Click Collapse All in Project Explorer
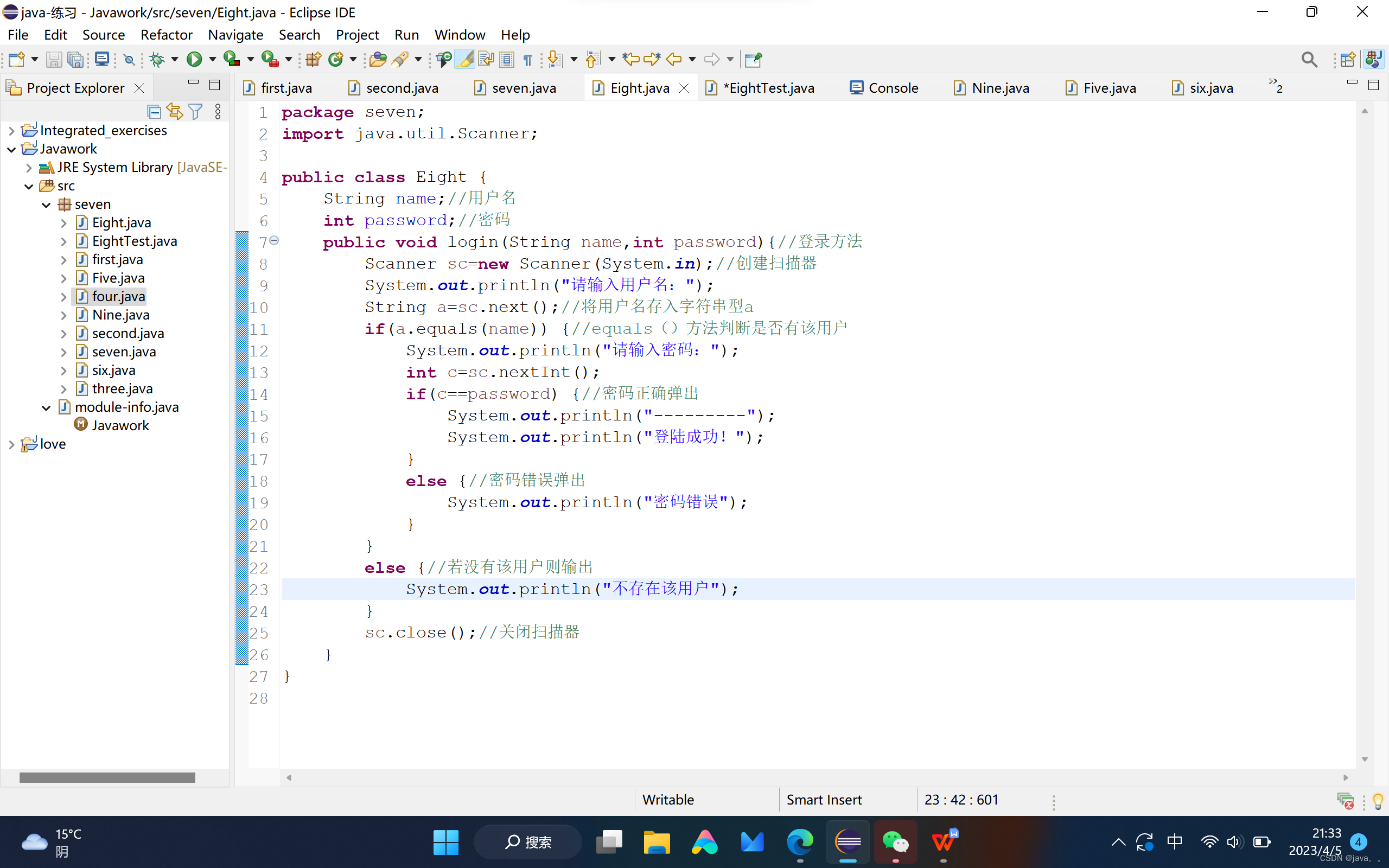1389x868 pixels. point(154,111)
